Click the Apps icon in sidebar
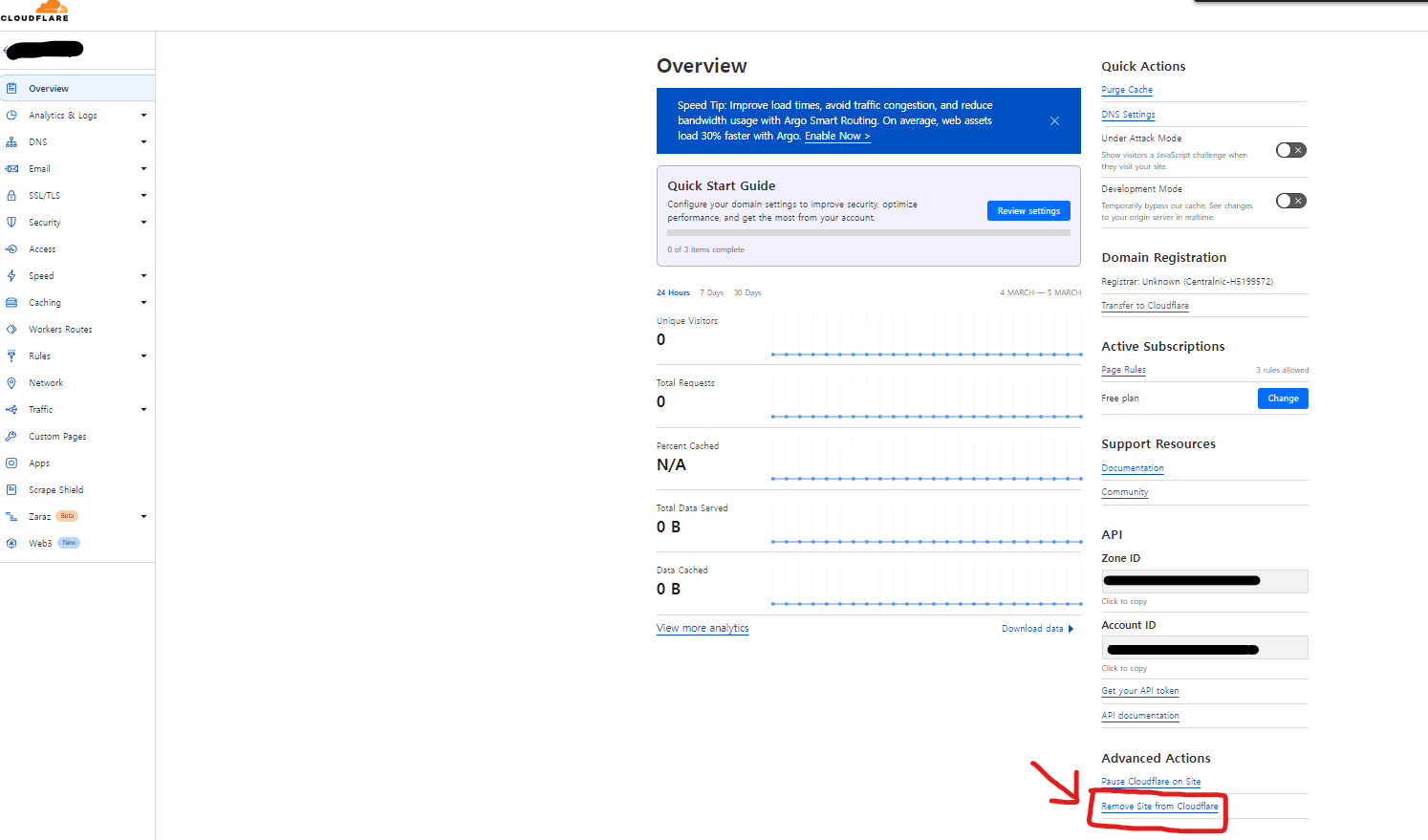 [11, 463]
